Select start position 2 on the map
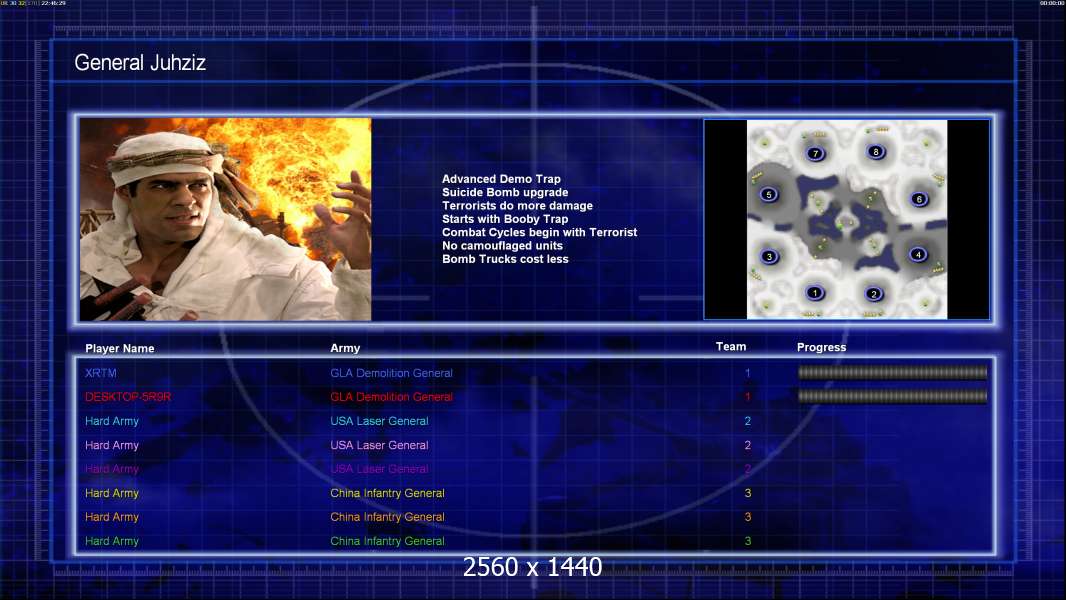The height and width of the screenshot is (600, 1066). click(x=874, y=294)
